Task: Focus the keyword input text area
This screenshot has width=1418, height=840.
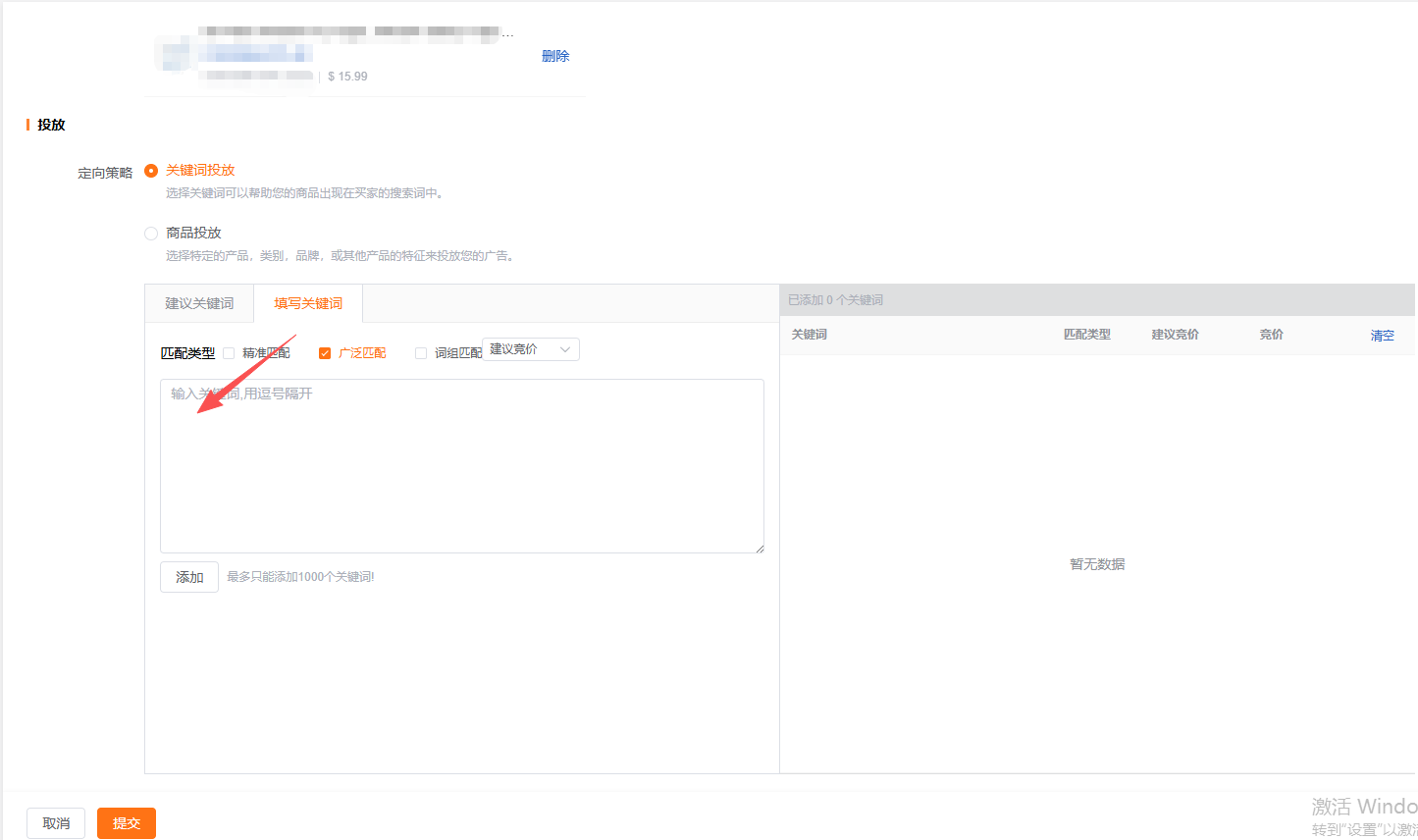Action: [461, 466]
